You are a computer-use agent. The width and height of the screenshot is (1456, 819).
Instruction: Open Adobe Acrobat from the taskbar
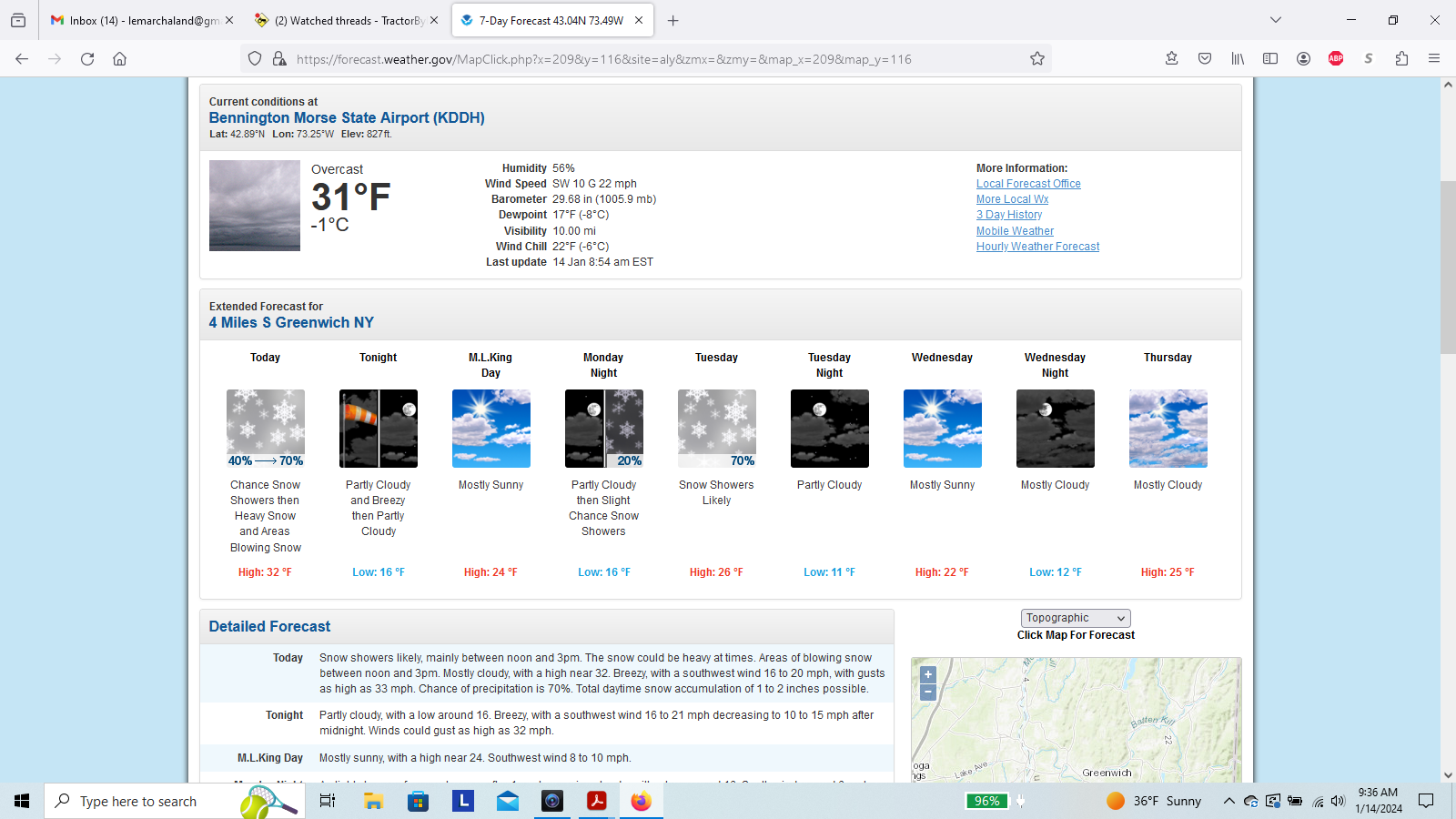click(x=597, y=801)
